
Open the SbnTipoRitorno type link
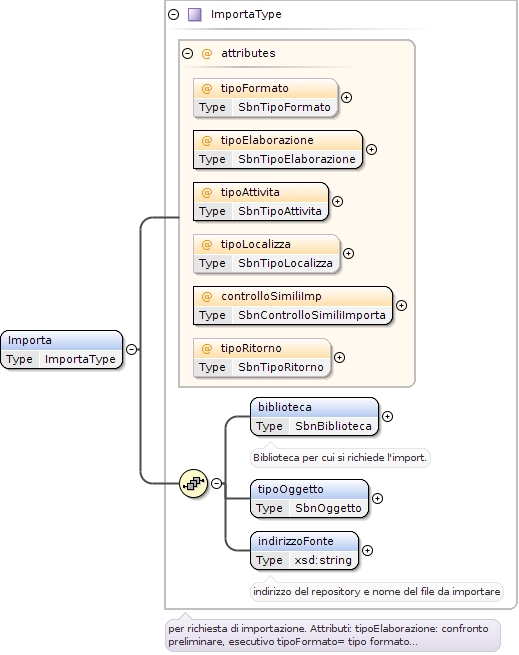281,367
